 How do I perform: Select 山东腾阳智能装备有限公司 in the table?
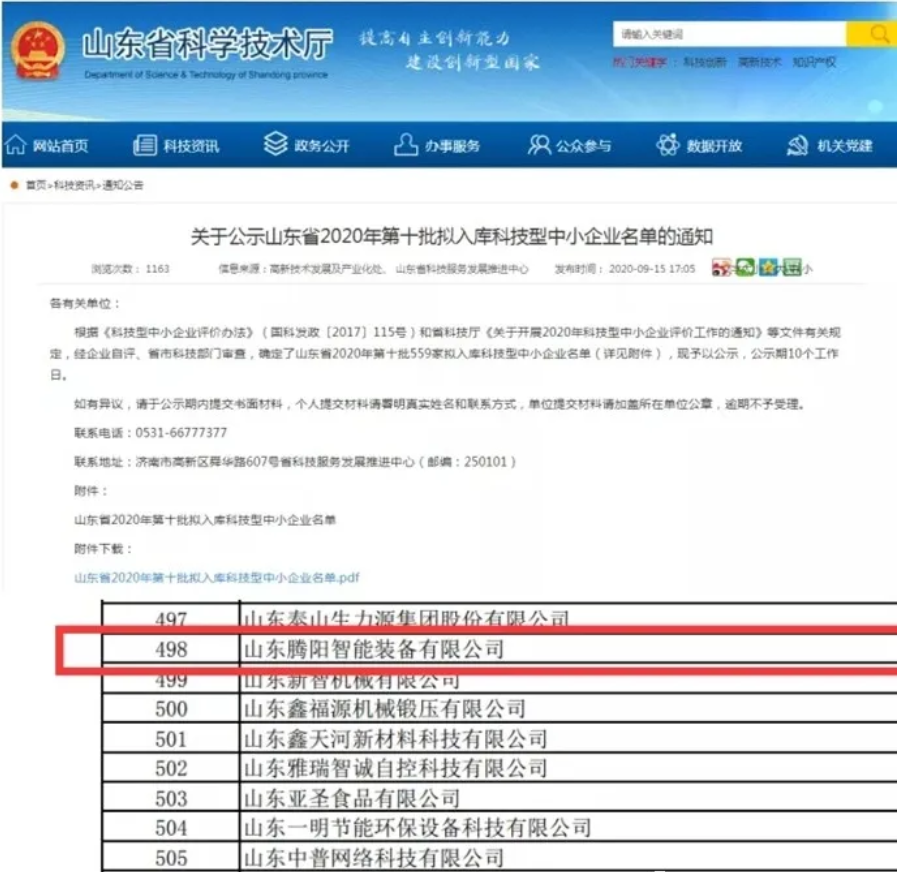point(374,649)
